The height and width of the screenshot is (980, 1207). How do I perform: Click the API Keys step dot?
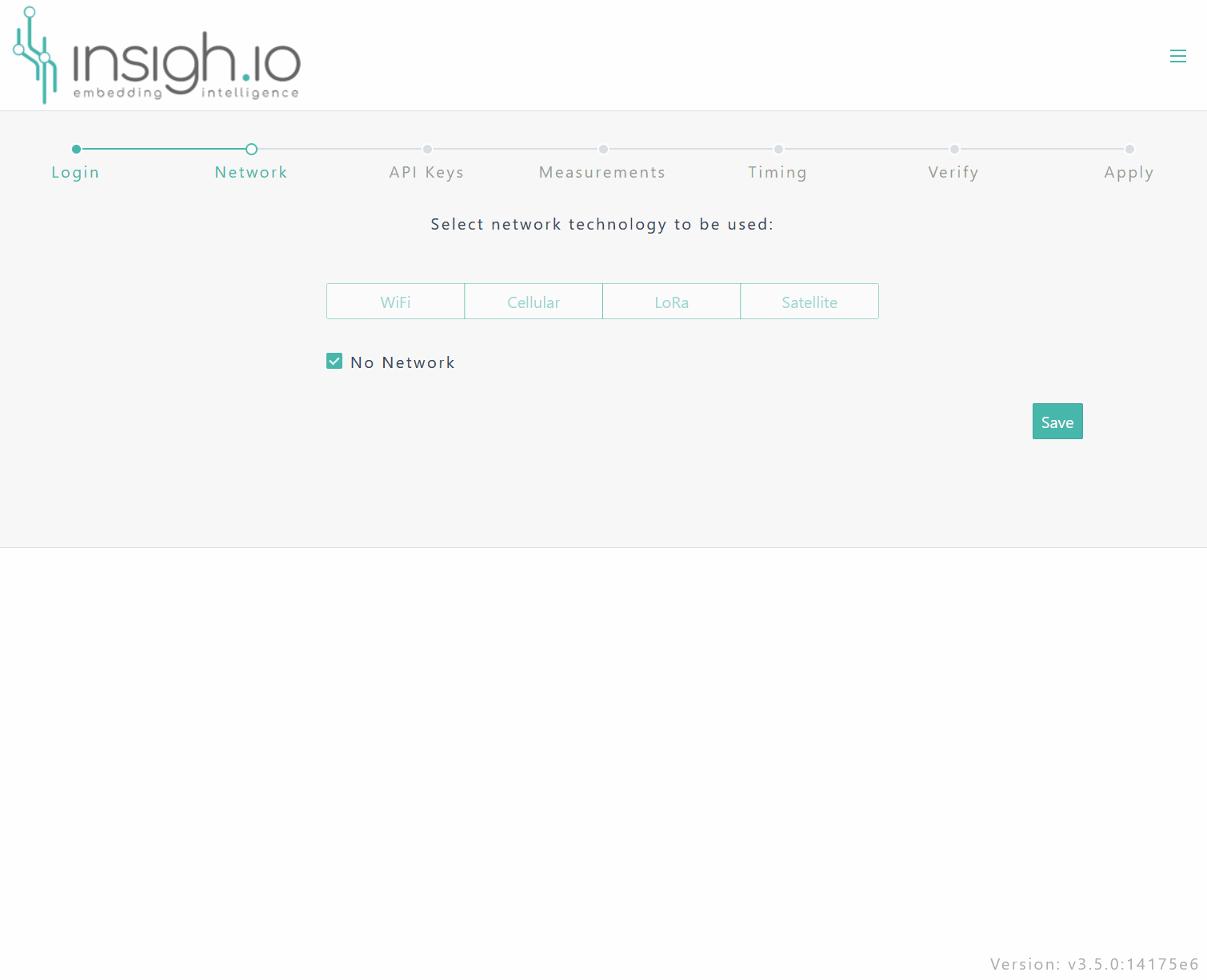427,149
